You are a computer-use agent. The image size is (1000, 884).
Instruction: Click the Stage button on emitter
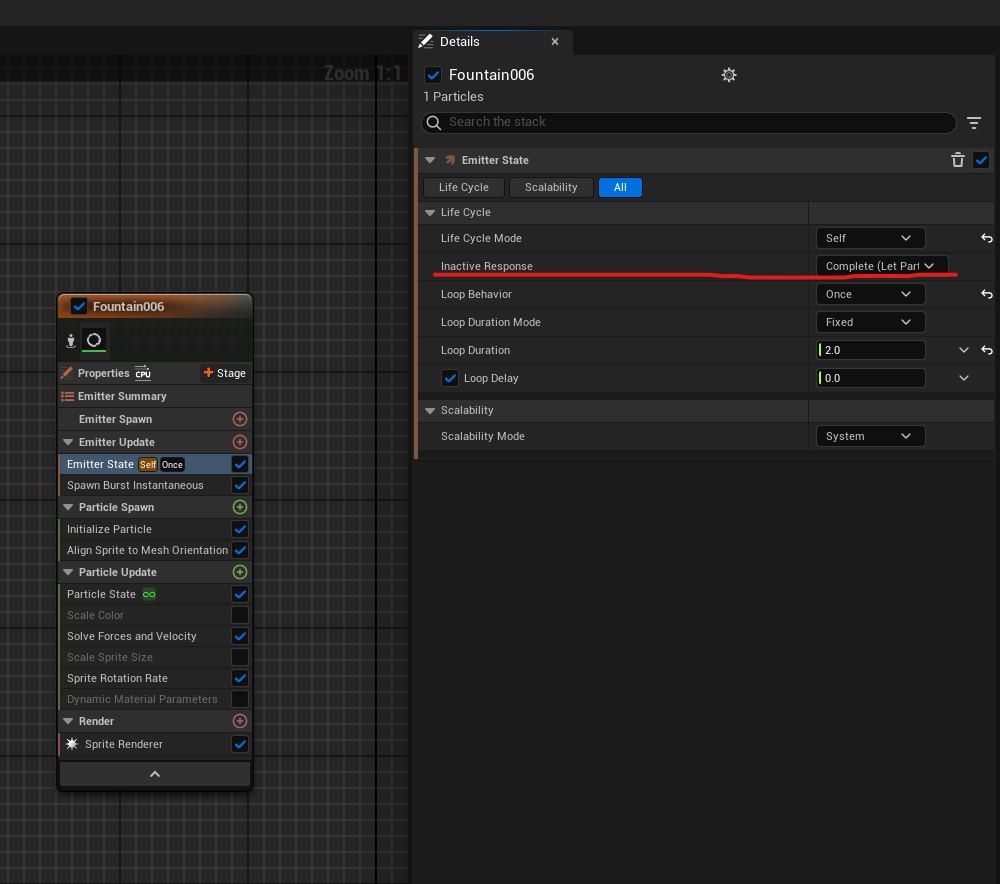click(224, 373)
